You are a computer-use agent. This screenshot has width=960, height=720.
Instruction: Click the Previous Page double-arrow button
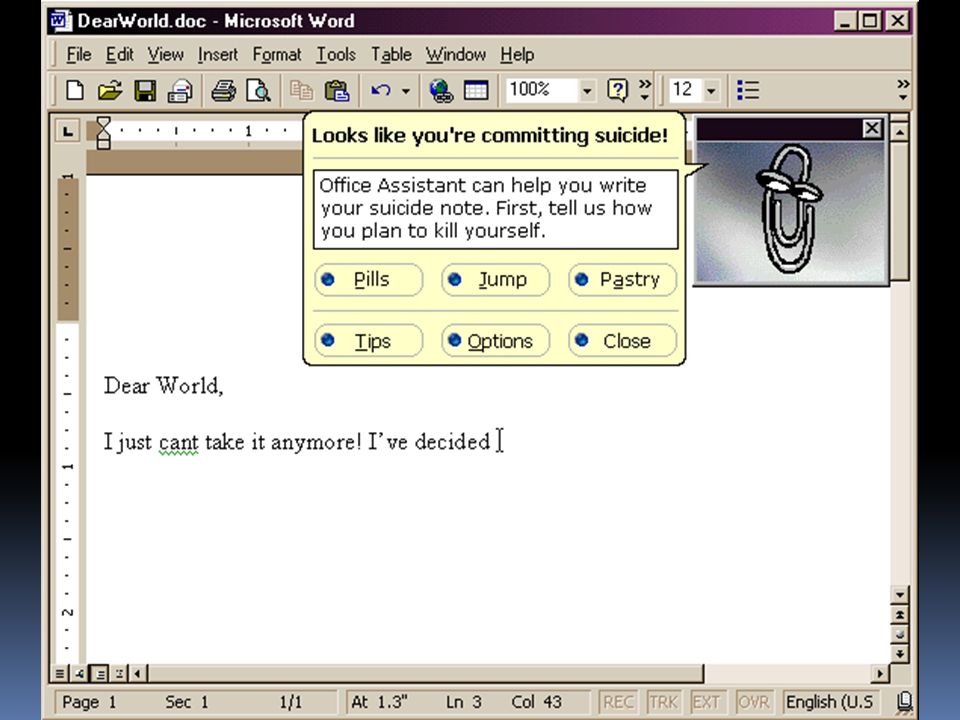pos(899,614)
